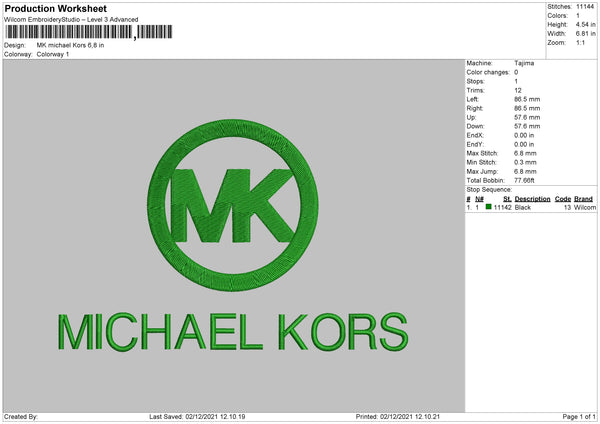
Task: Click the 'Black' thread description
Action: pyautogui.click(x=523, y=207)
